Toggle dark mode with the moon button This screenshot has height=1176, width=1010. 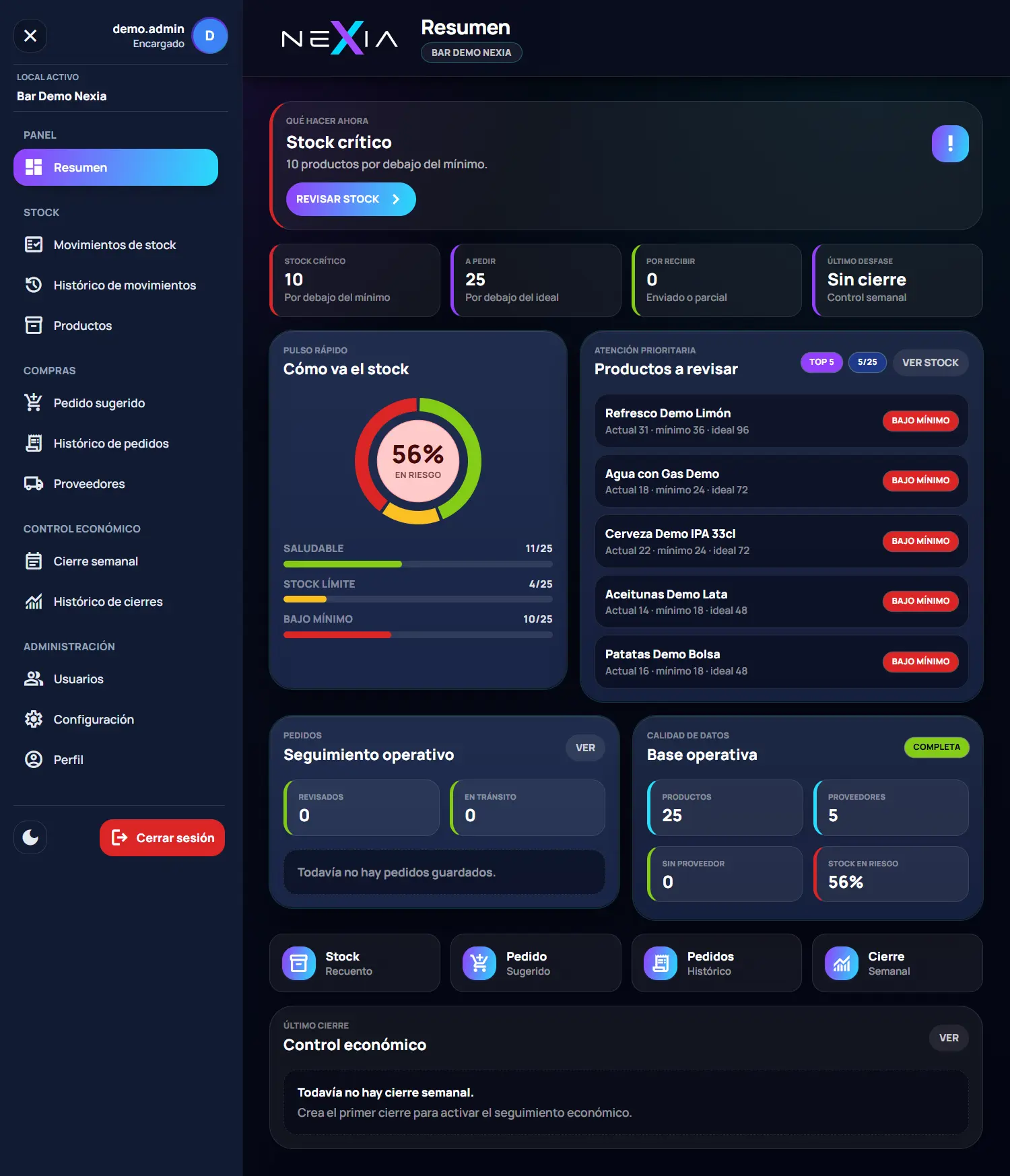tap(30, 837)
